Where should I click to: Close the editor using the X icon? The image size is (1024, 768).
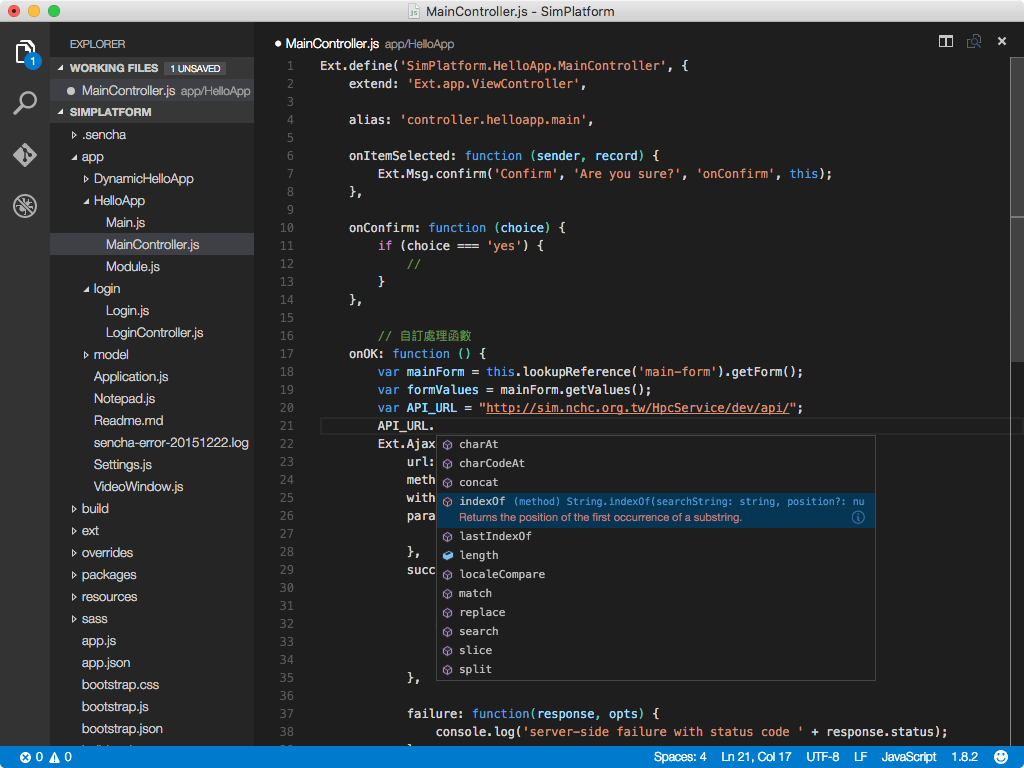pos(1002,41)
